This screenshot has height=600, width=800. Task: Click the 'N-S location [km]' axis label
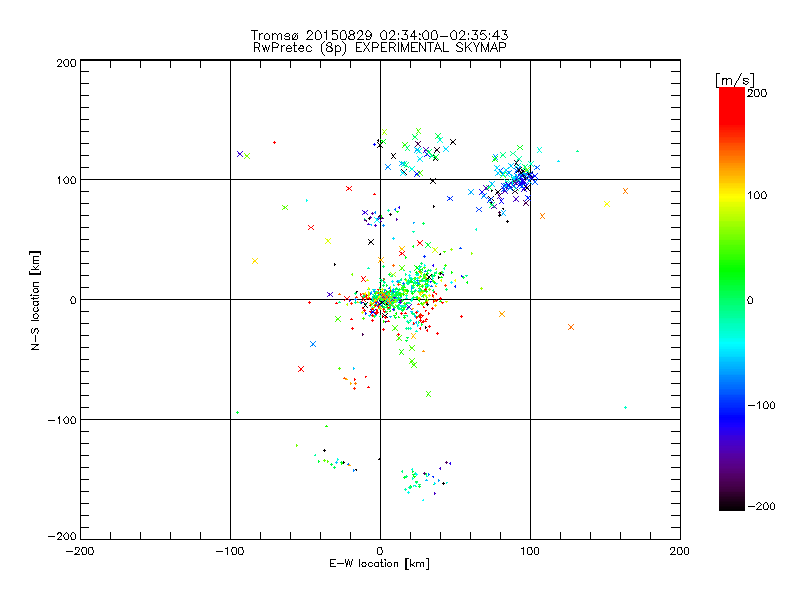[35, 300]
